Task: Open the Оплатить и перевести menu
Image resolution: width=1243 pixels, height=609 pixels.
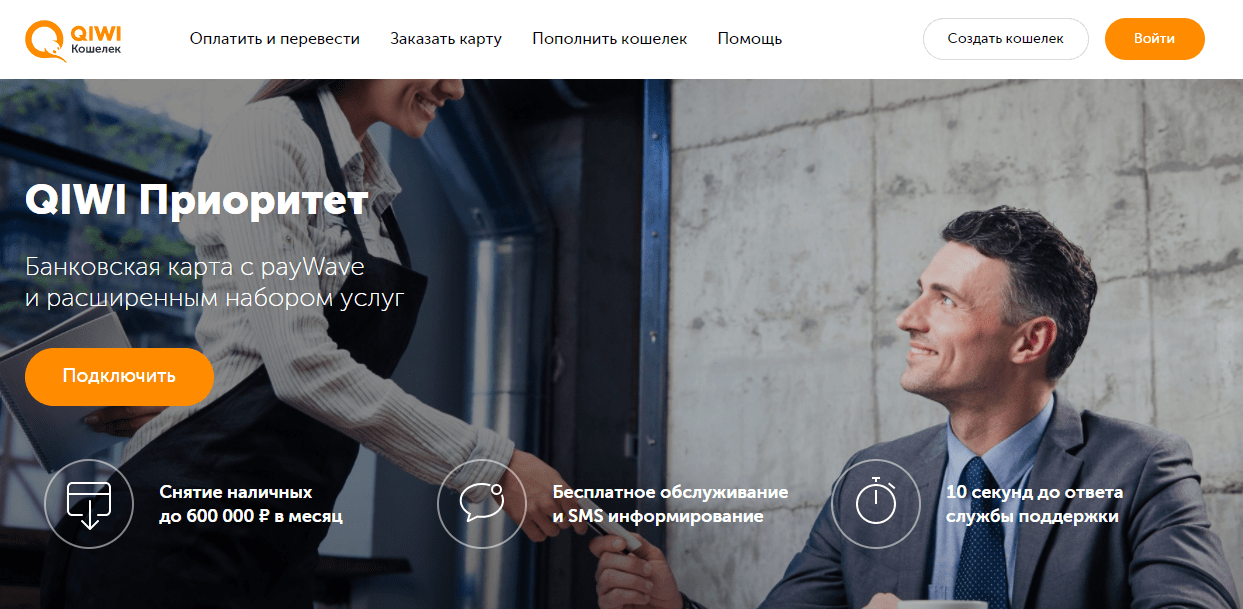Action: click(x=274, y=39)
